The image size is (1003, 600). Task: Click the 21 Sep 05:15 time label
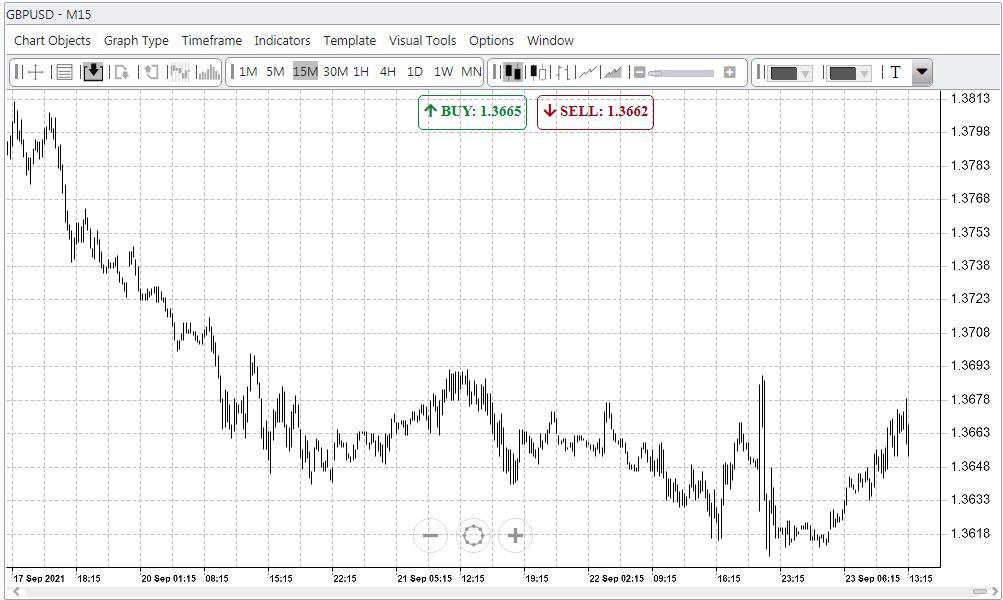point(425,578)
